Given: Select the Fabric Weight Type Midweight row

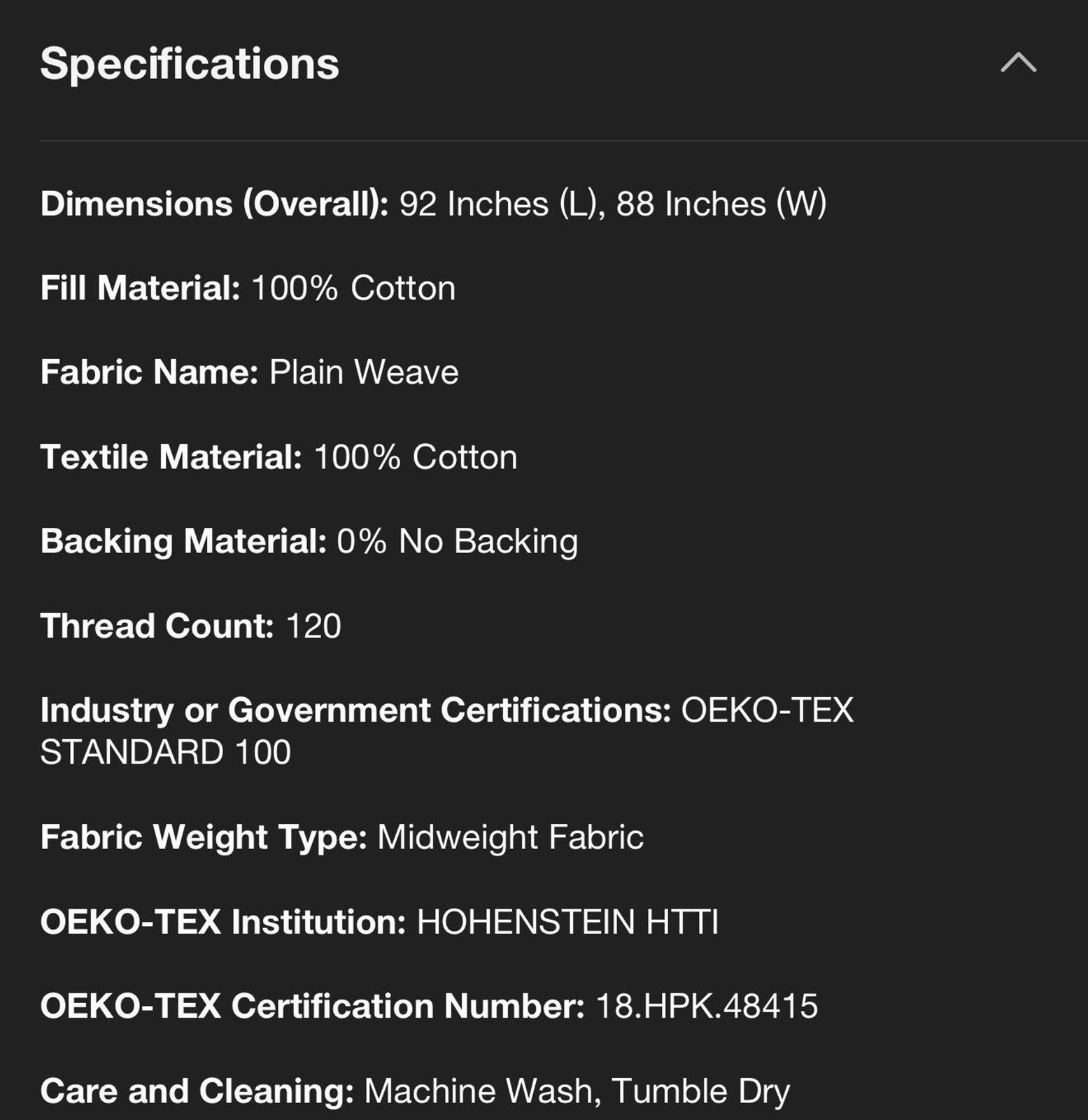Looking at the screenshot, I should click(341, 838).
